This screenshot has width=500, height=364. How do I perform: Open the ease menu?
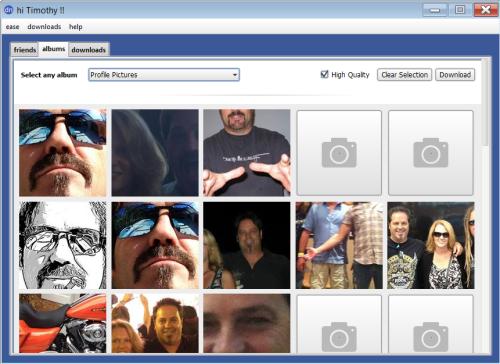[x=12, y=27]
